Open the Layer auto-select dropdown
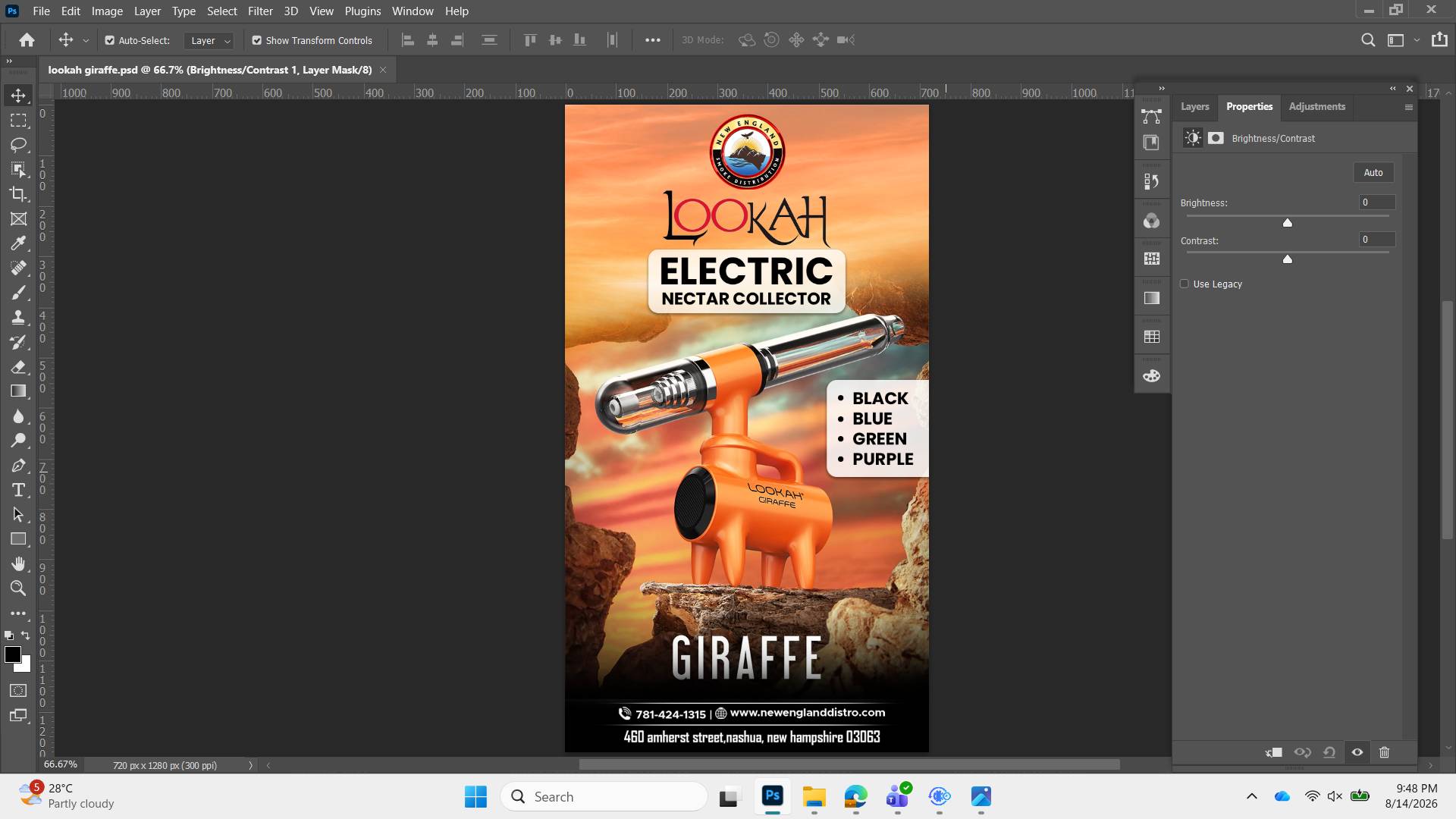This screenshot has width=1456, height=819. [210, 40]
